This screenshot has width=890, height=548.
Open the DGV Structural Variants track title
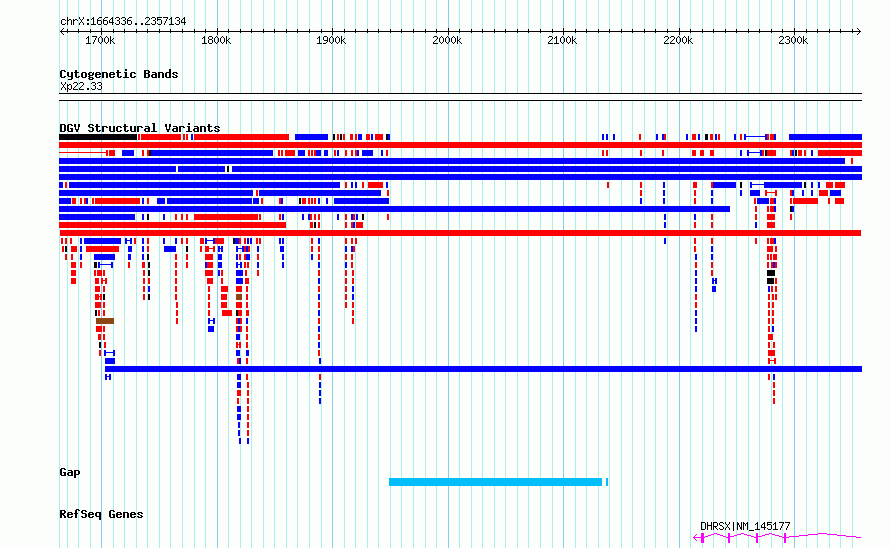[x=140, y=128]
